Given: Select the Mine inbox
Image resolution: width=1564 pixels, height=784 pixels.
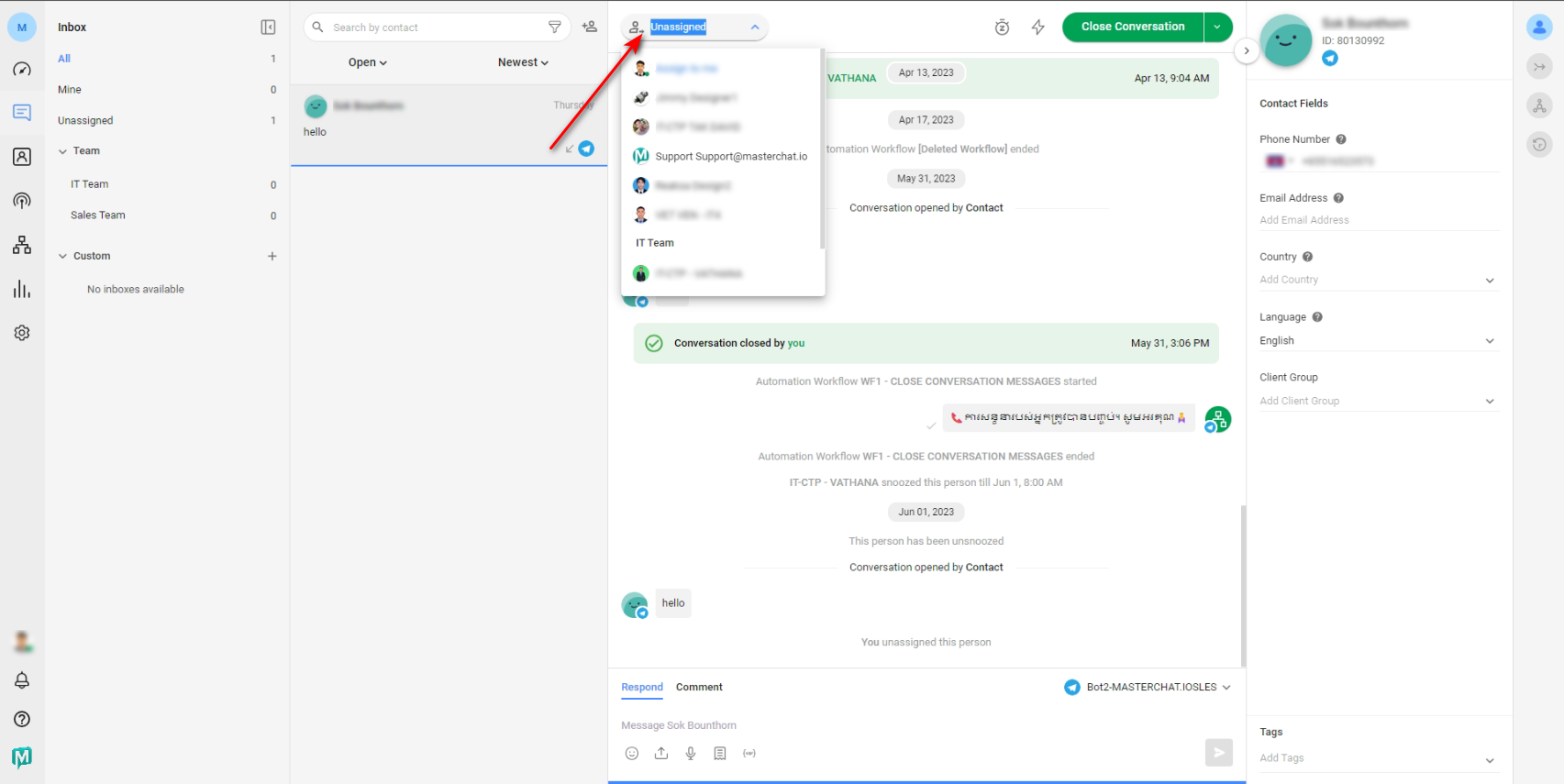Looking at the screenshot, I should pyautogui.click(x=167, y=90).
